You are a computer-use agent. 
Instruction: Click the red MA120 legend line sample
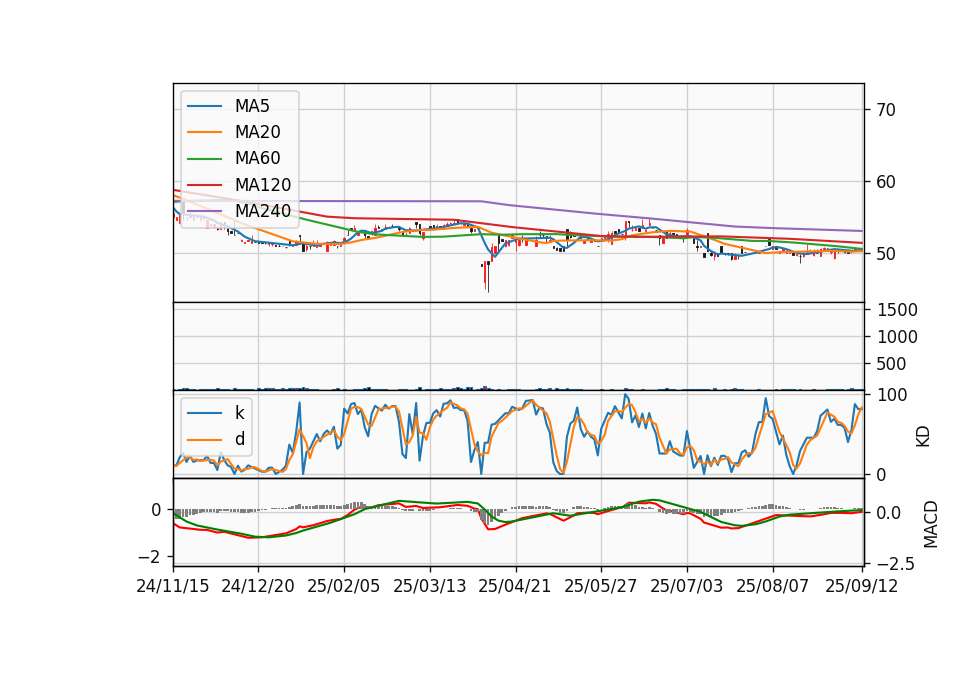coord(204,185)
